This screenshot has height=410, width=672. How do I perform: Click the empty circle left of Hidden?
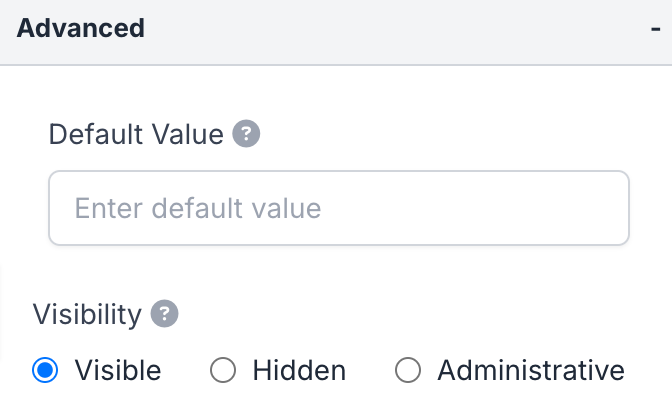tap(222, 371)
